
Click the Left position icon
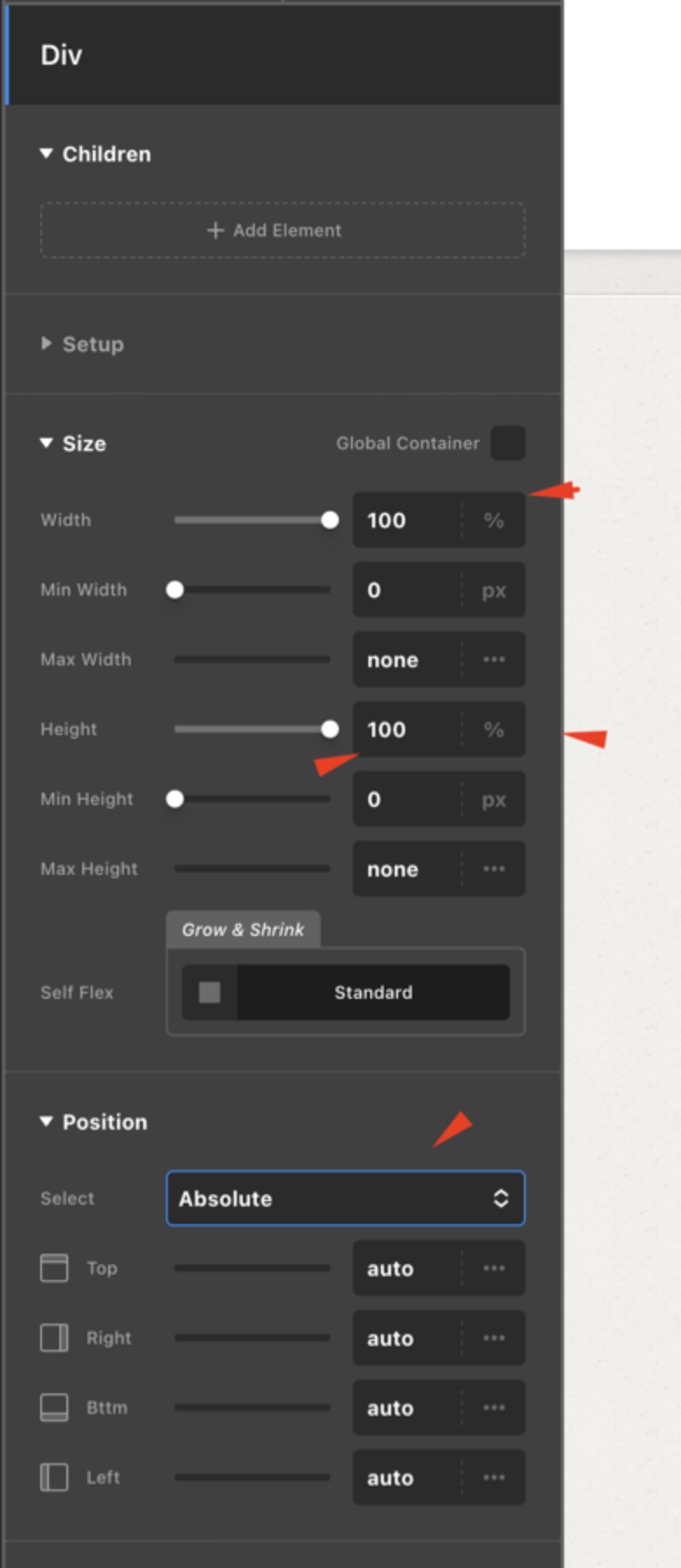coord(54,1477)
